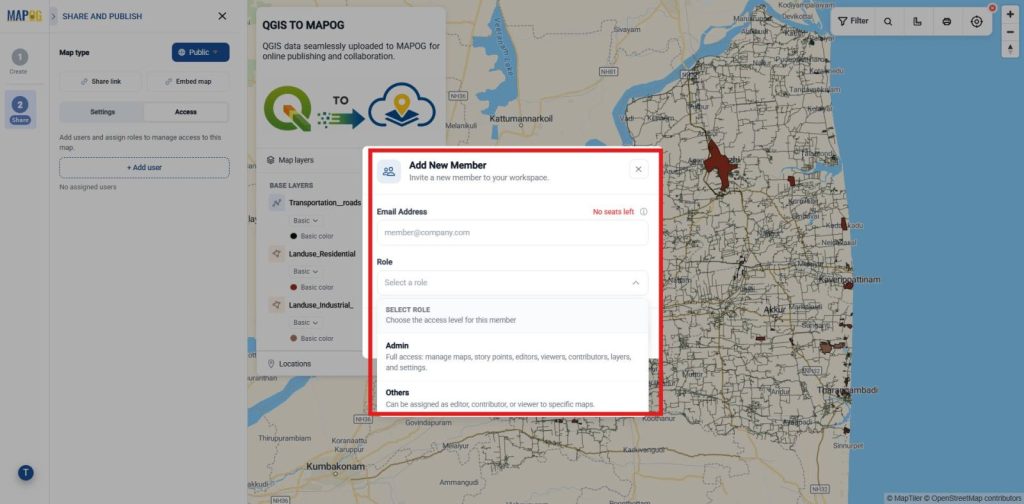
Task: Click the MAPOG logo
Action: pyautogui.click(x=24, y=16)
